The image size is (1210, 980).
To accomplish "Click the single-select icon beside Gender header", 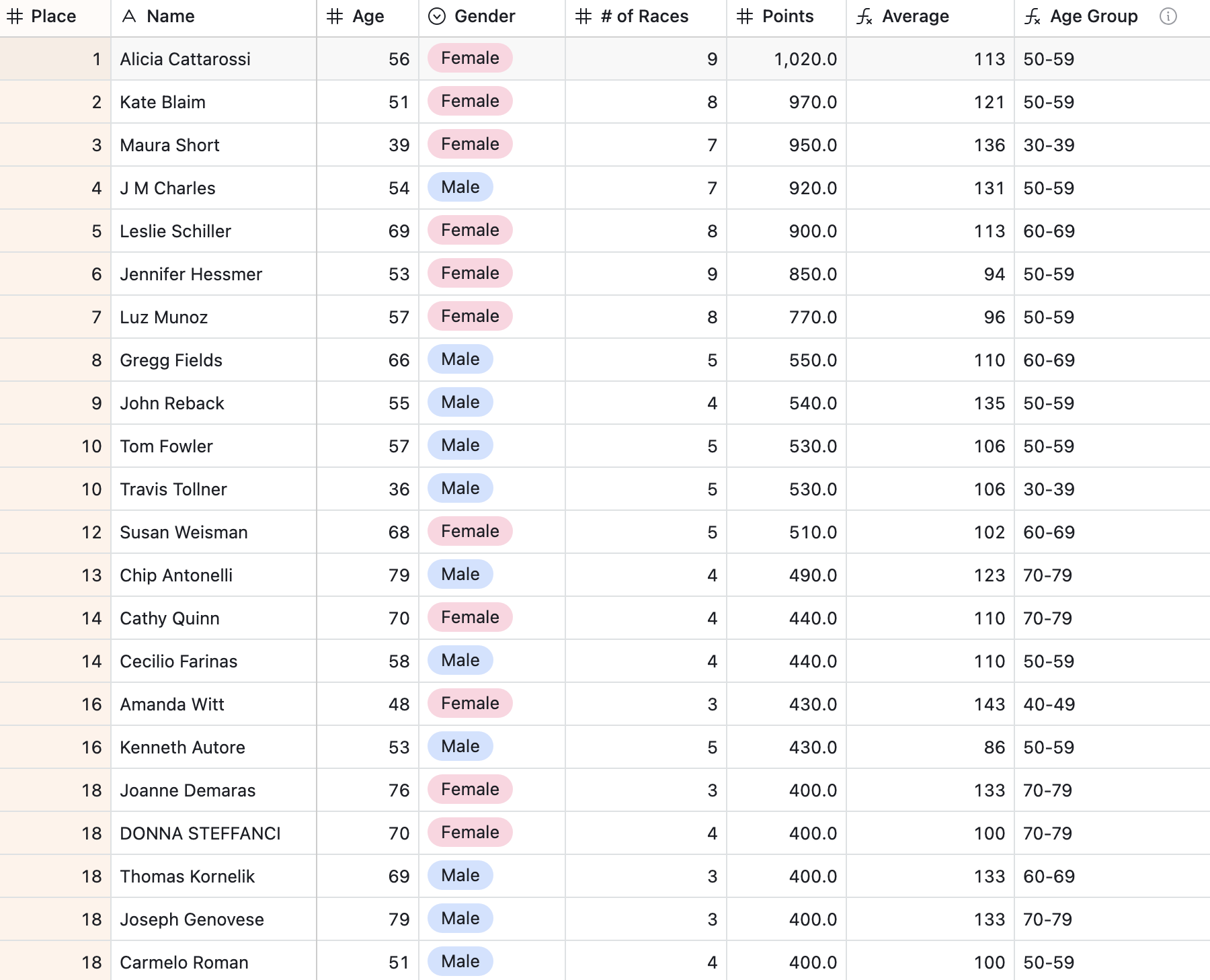I will [x=437, y=16].
